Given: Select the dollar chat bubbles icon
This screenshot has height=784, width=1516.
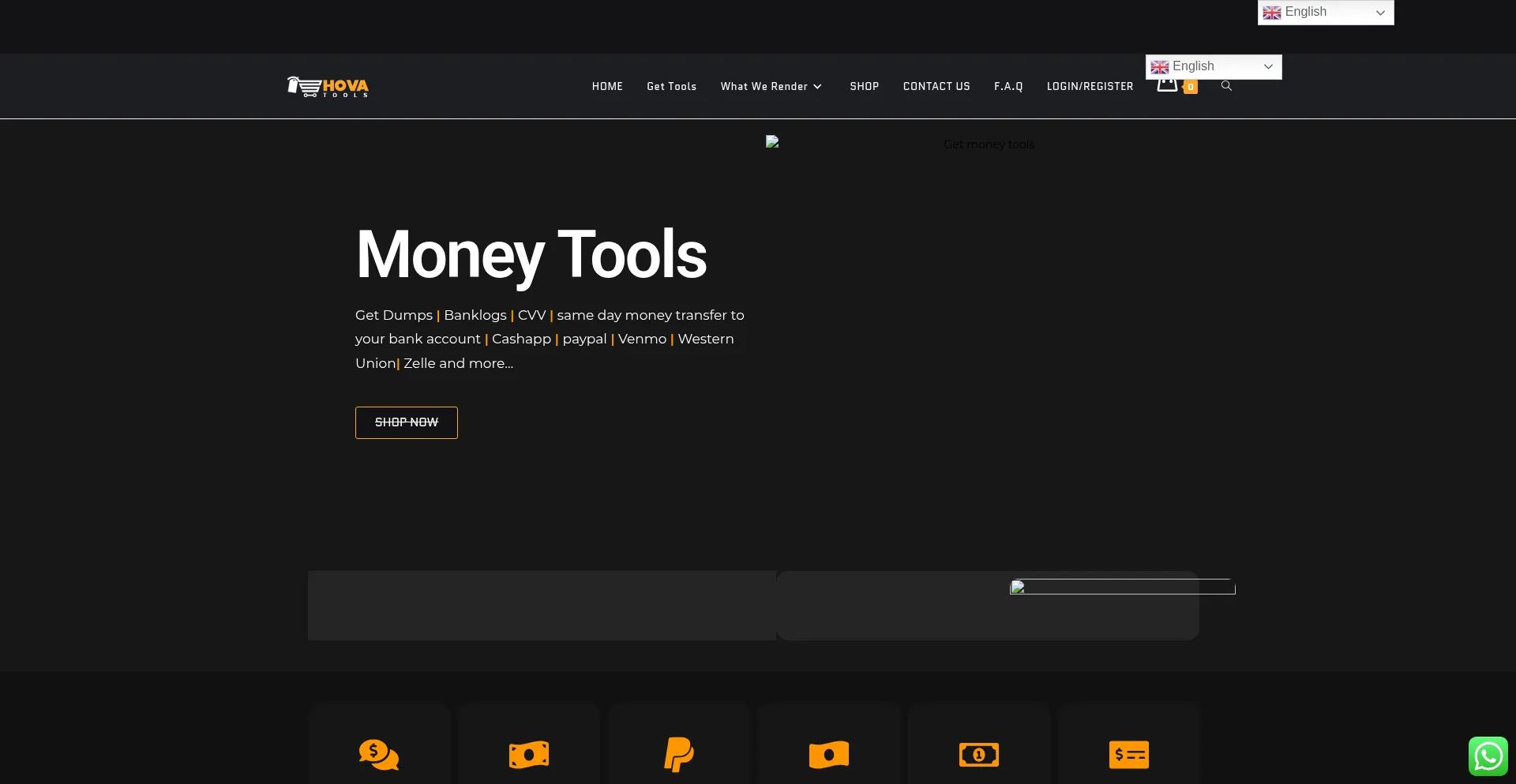Looking at the screenshot, I should (379, 755).
